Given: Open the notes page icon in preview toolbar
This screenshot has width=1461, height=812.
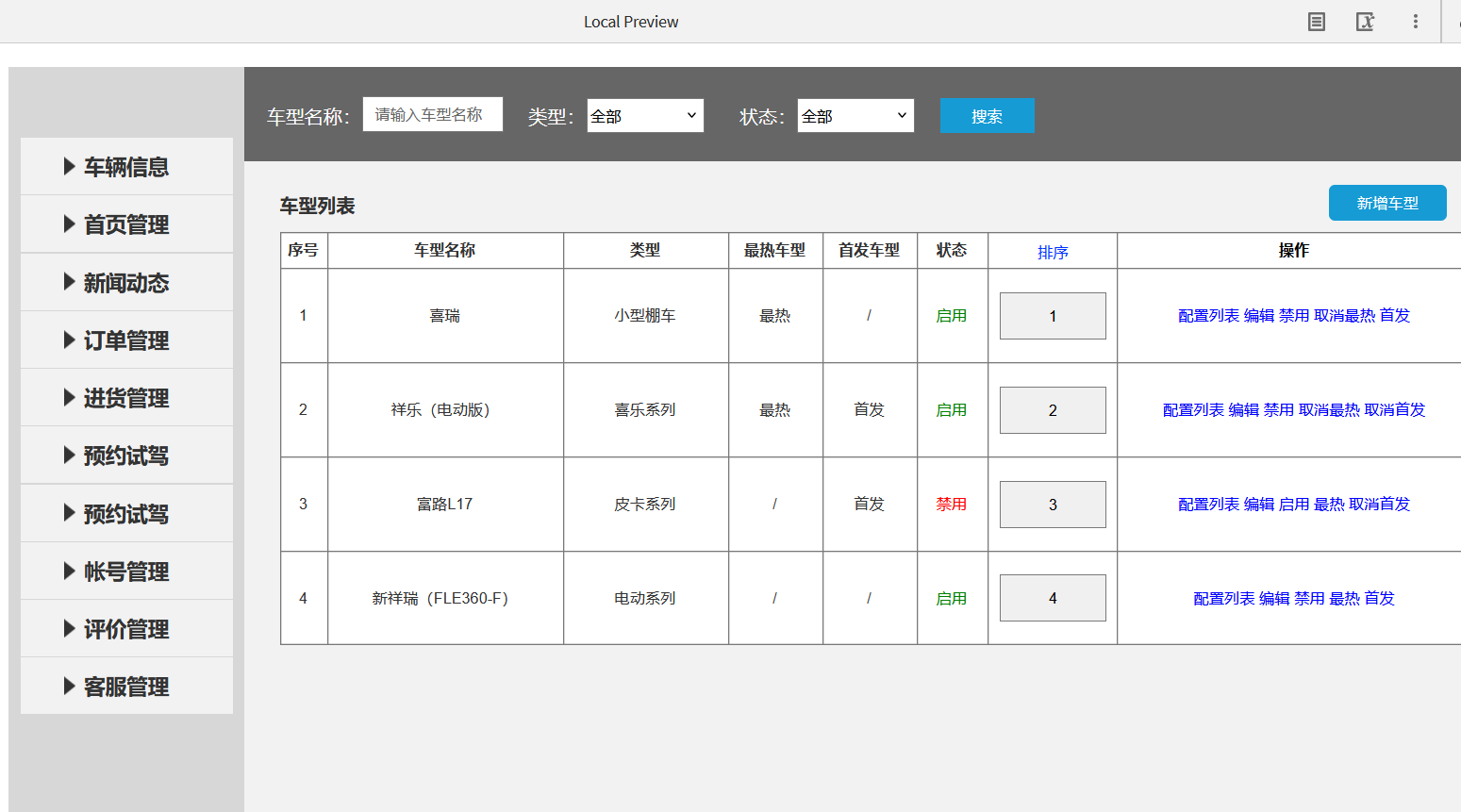Looking at the screenshot, I should (x=1317, y=22).
